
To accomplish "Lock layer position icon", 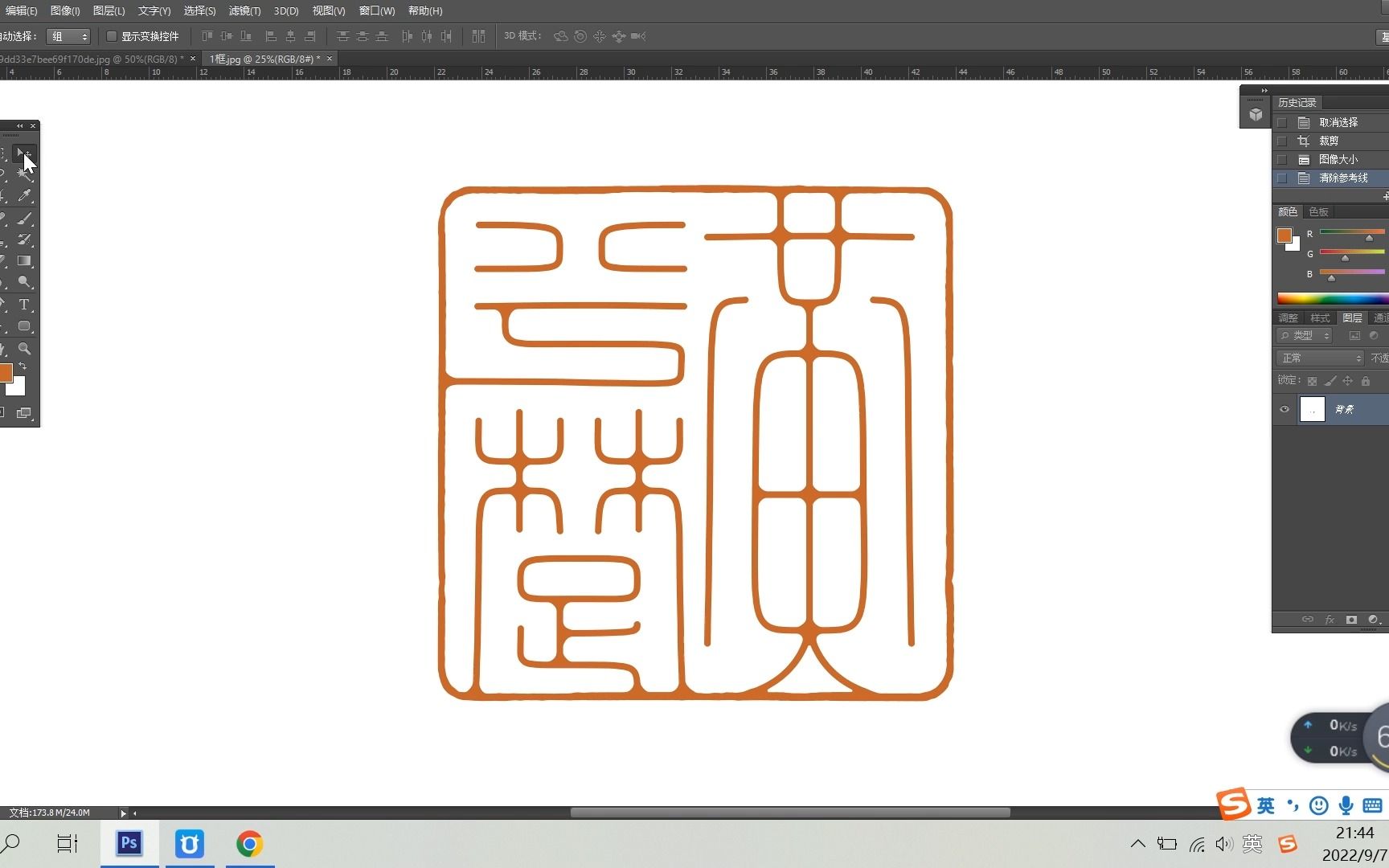I will pyautogui.click(x=1348, y=381).
